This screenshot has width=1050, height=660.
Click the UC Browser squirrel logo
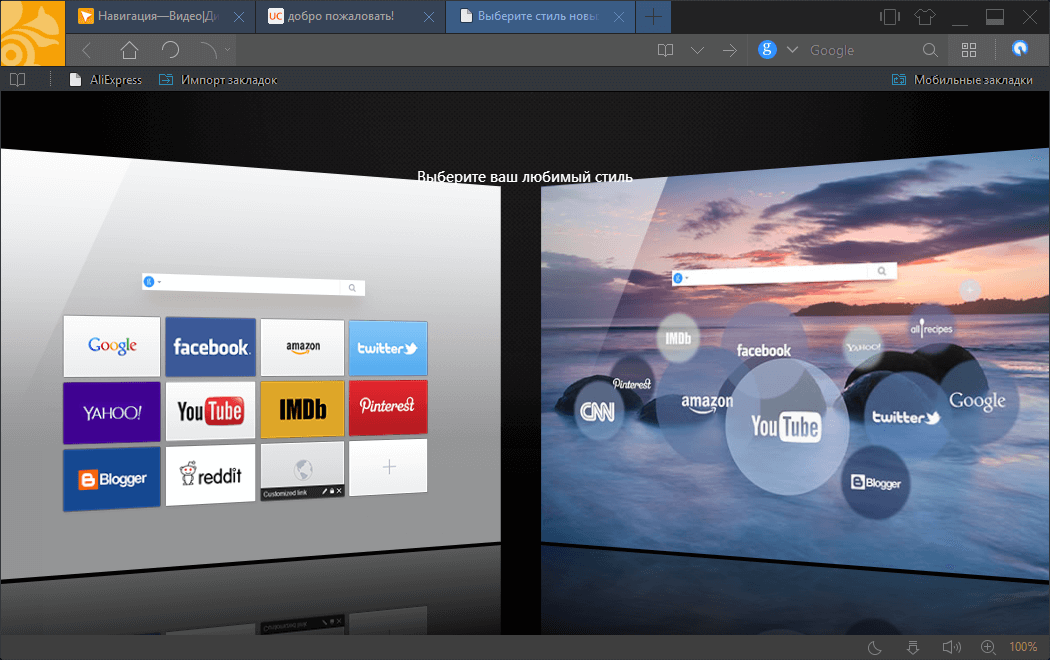click(32, 33)
